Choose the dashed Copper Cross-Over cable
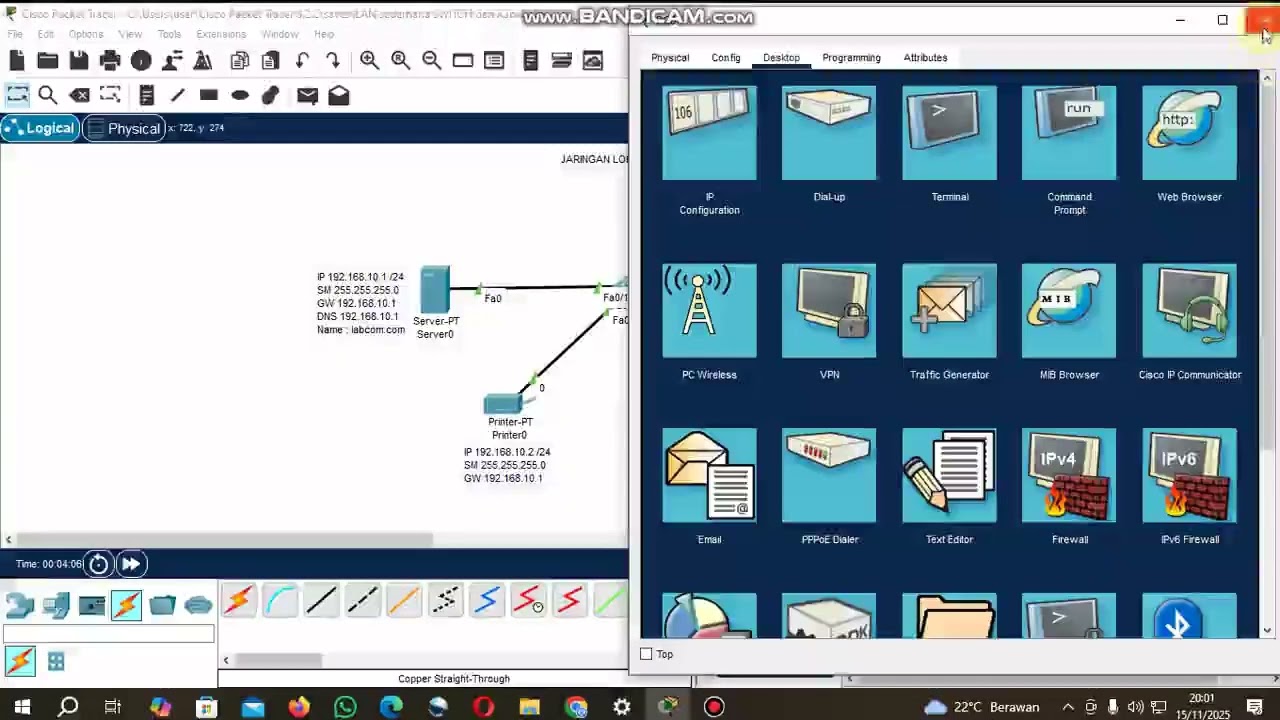This screenshot has height=720, width=1280. (x=363, y=601)
